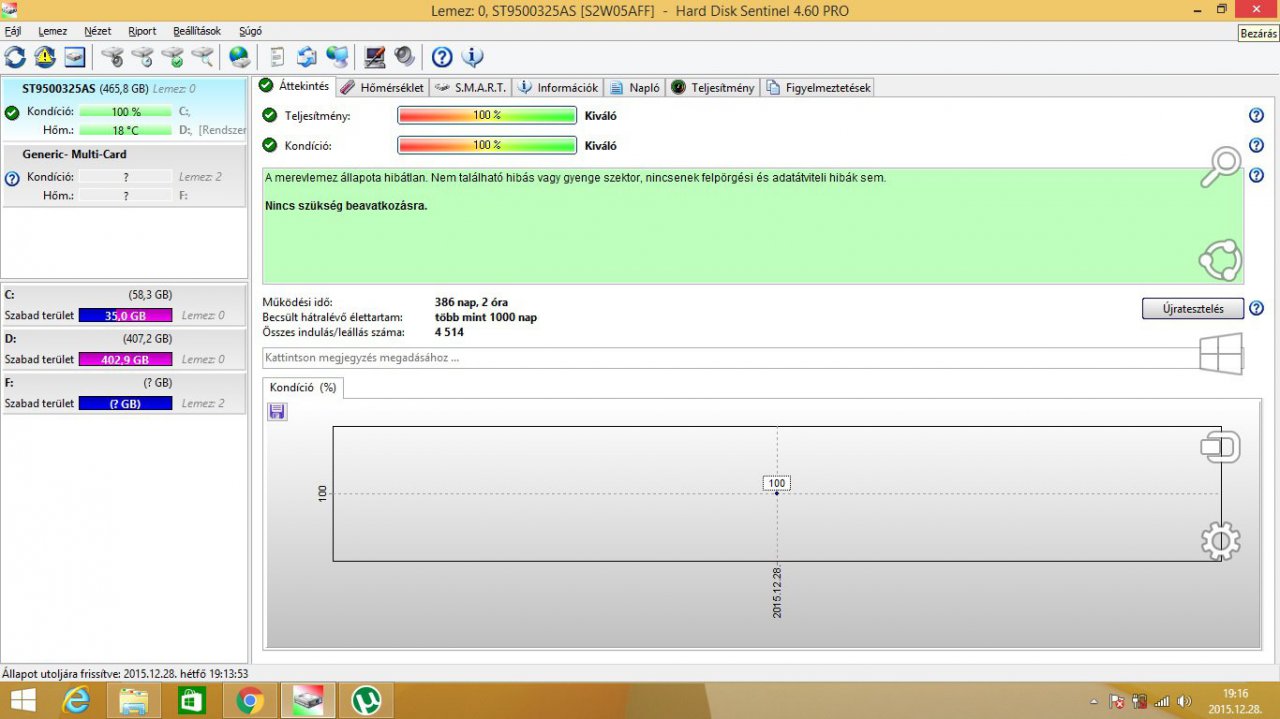Viewport: 1280px width, 719px height.
Task: Open Google Chrome from the taskbar
Action: pyautogui.click(x=250, y=702)
